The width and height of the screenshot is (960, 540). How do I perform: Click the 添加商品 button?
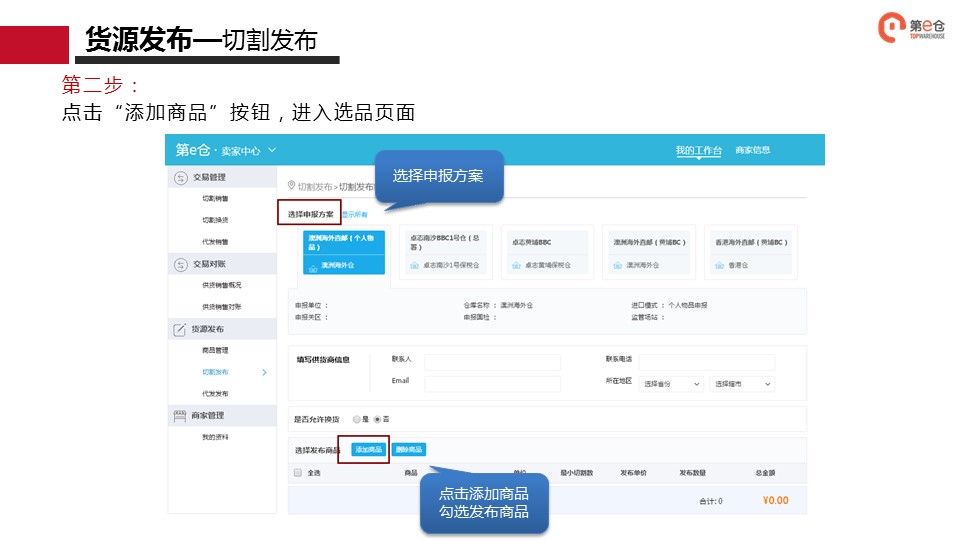369,449
